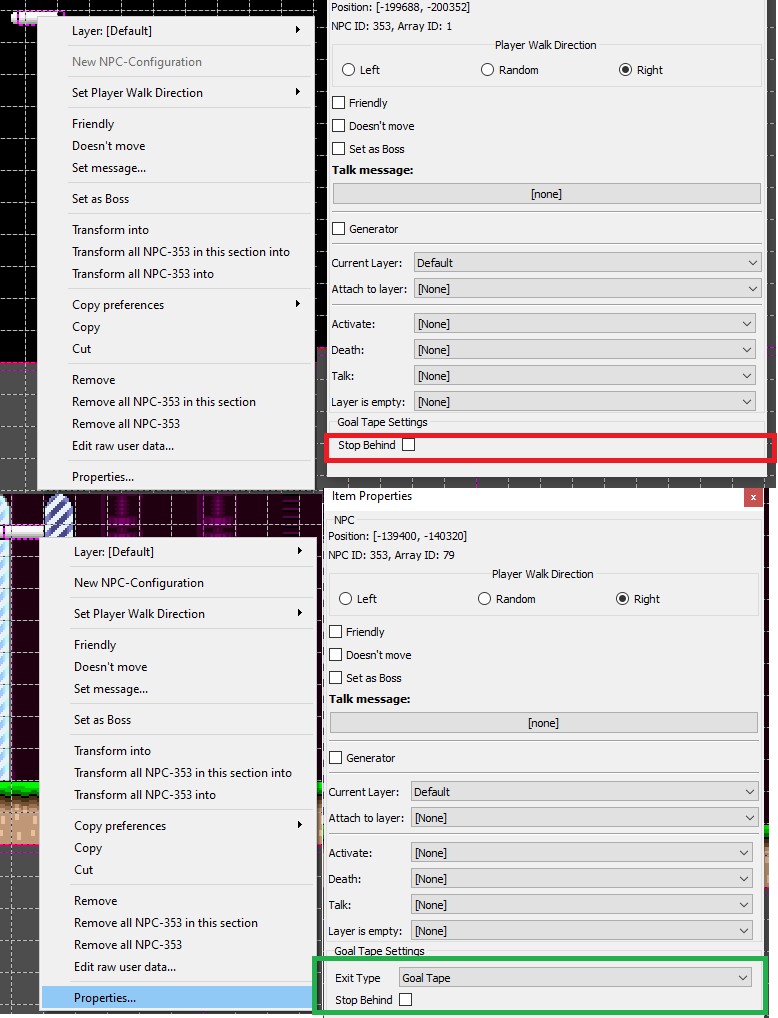Open the Exit Type dropdown showing Goal Tape
This screenshot has height=1018, width=778.
click(x=575, y=978)
